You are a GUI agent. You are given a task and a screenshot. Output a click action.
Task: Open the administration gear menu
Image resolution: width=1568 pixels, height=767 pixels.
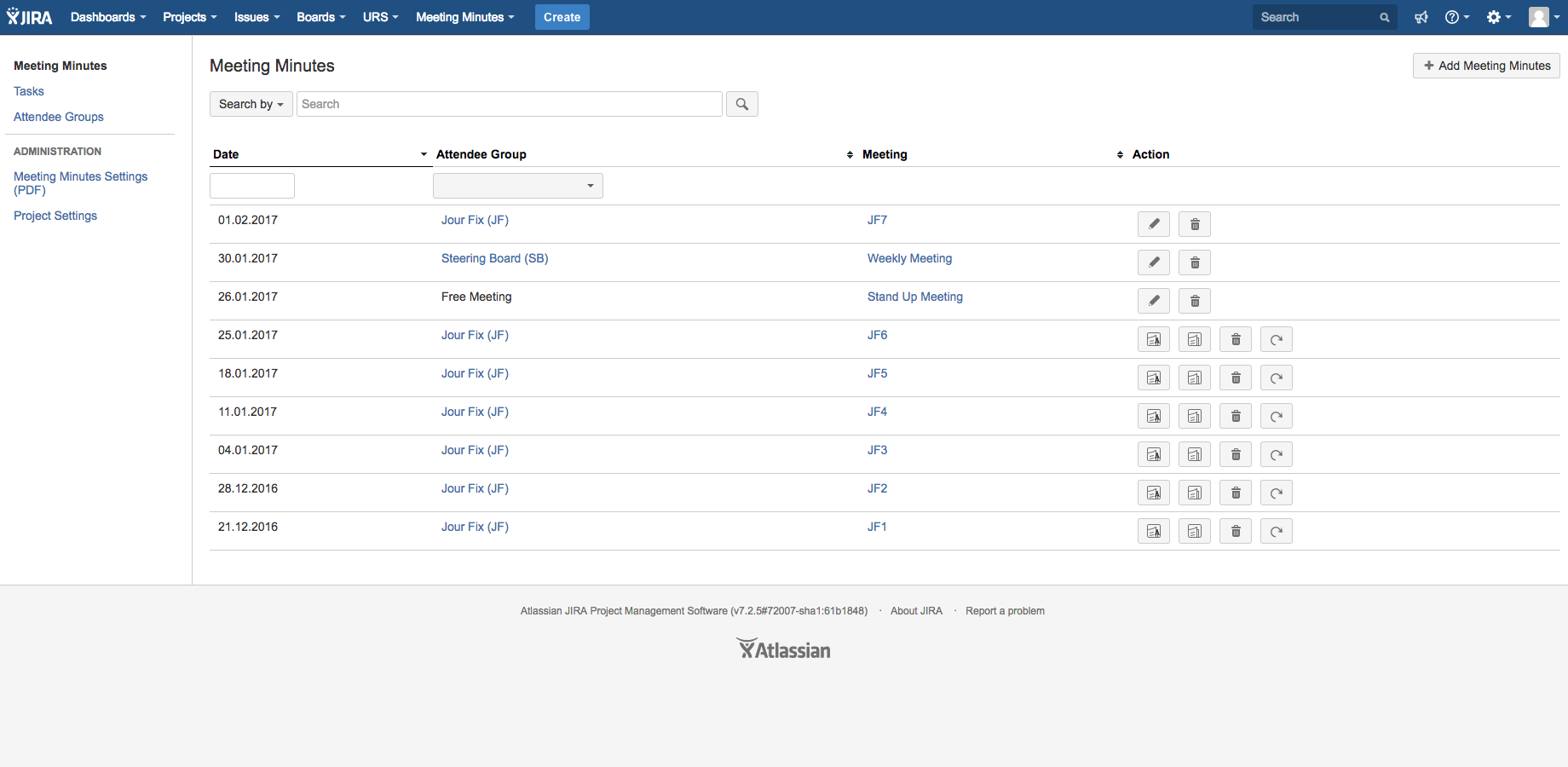pyautogui.click(x=1499, y=17)
